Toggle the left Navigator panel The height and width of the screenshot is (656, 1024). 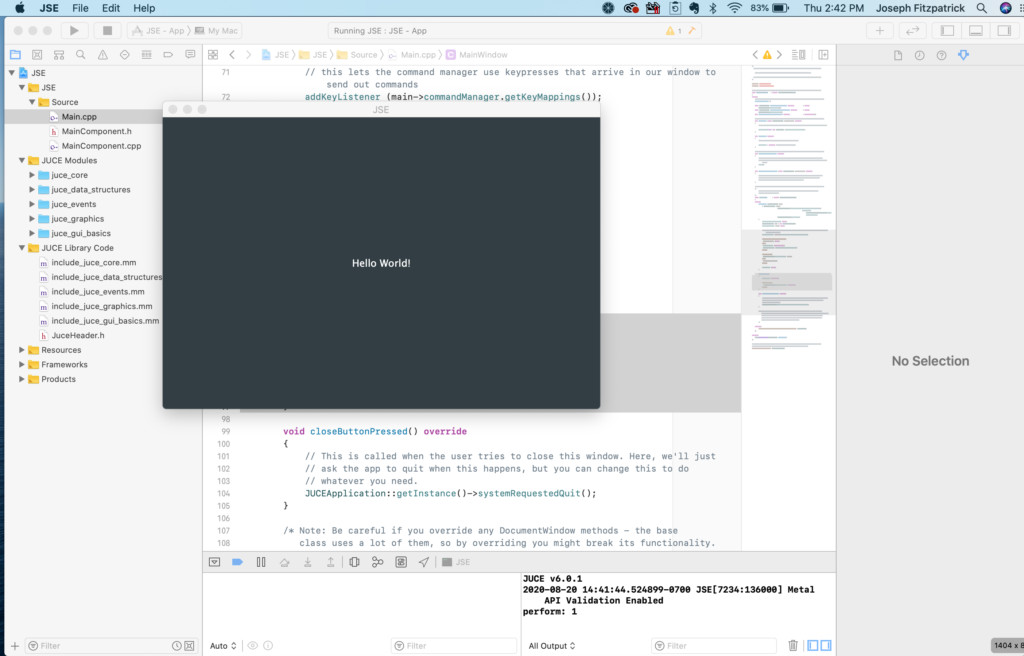coord(948,31)
